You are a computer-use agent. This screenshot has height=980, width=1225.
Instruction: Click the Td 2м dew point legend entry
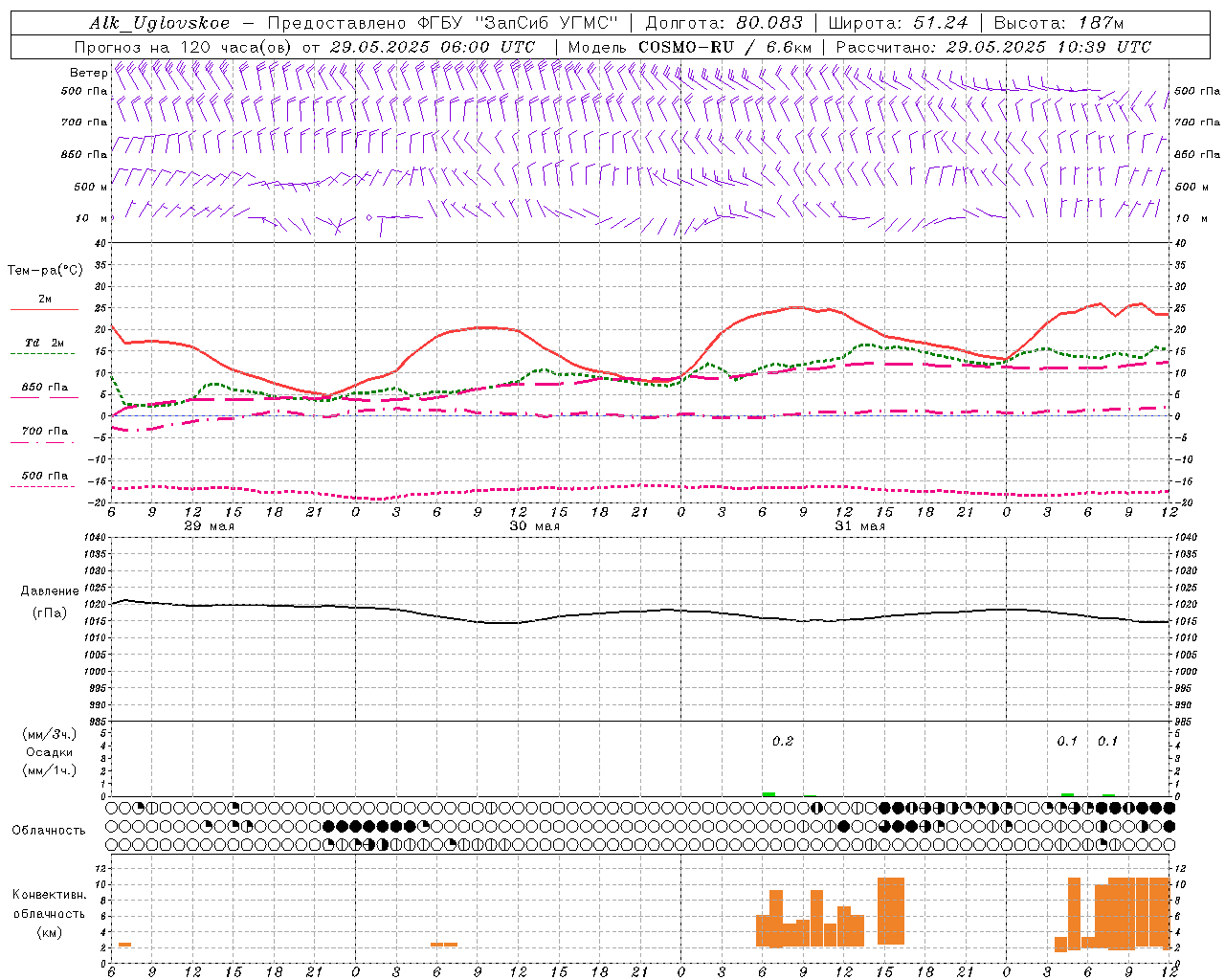pos(44,343)
